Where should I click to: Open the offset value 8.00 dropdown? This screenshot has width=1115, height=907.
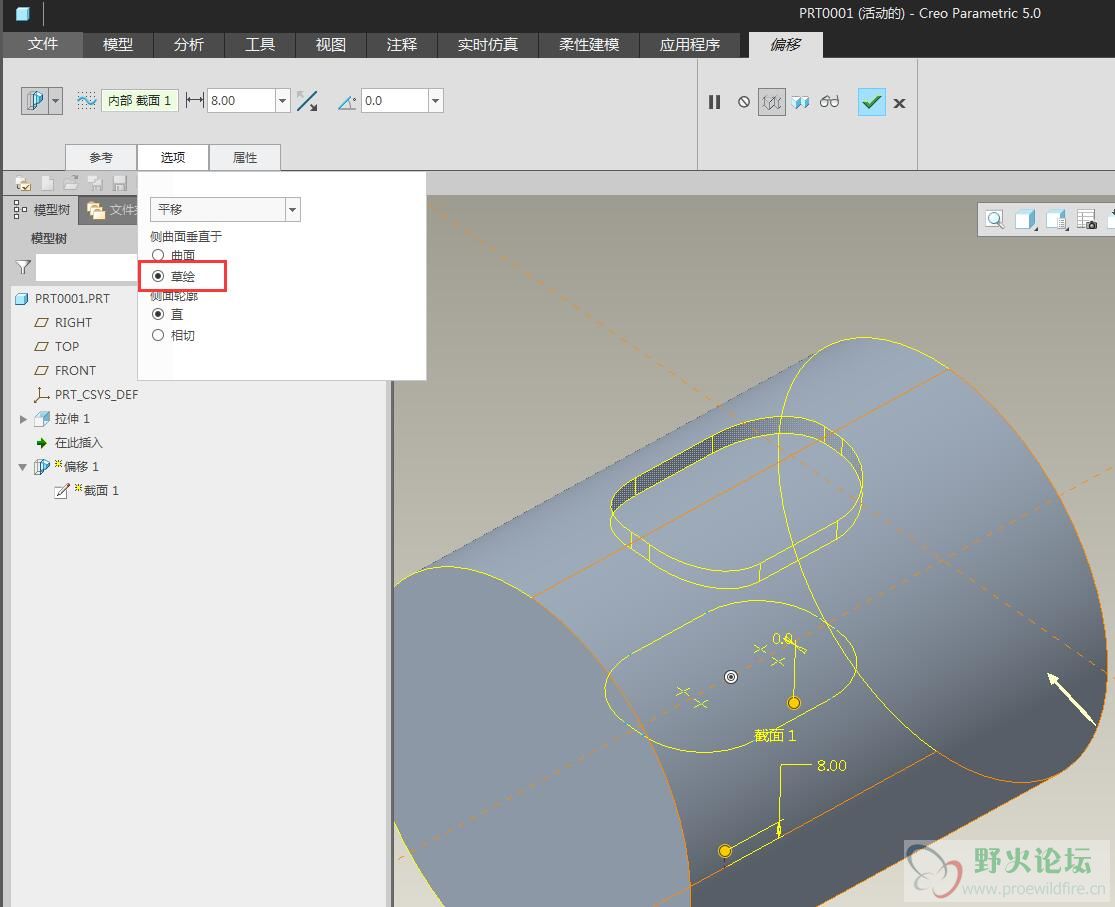pos(282,101)
